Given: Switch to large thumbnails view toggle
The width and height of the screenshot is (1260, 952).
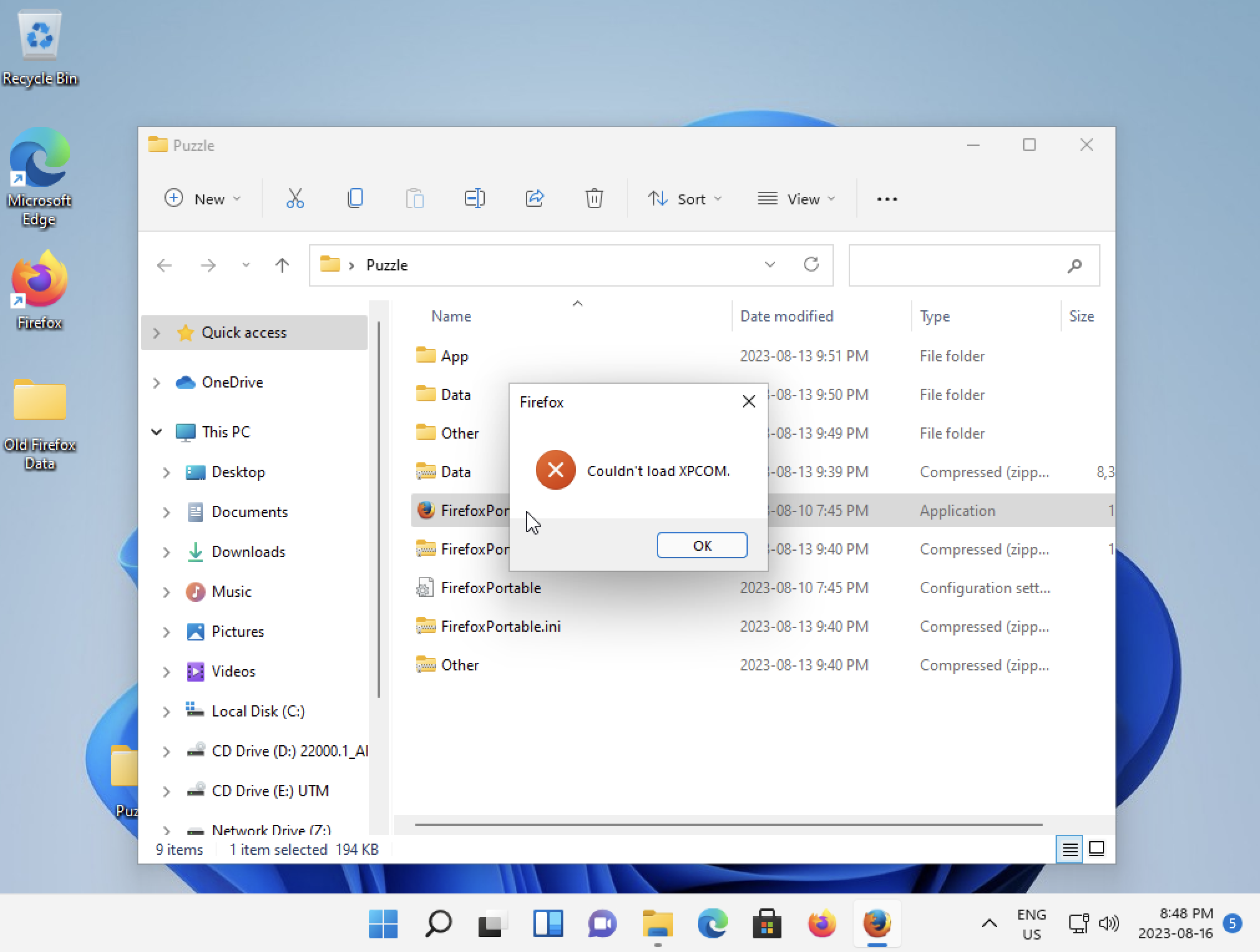Looking at the screenshot, I should (x=1097, y=849).
